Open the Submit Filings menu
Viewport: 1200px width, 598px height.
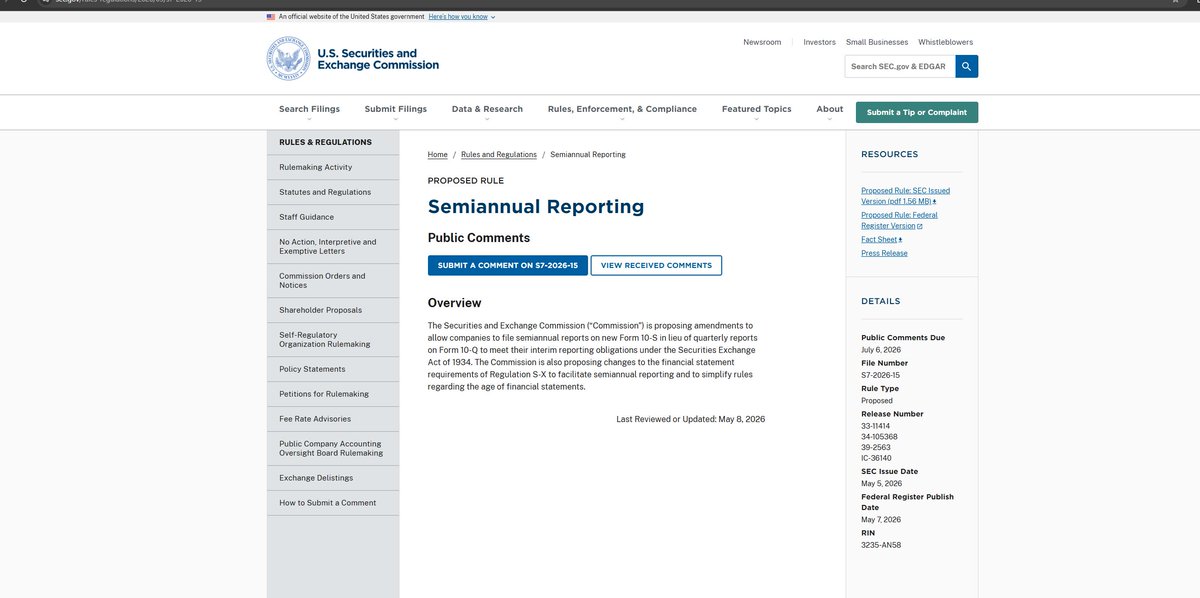(x=396, y=109)
